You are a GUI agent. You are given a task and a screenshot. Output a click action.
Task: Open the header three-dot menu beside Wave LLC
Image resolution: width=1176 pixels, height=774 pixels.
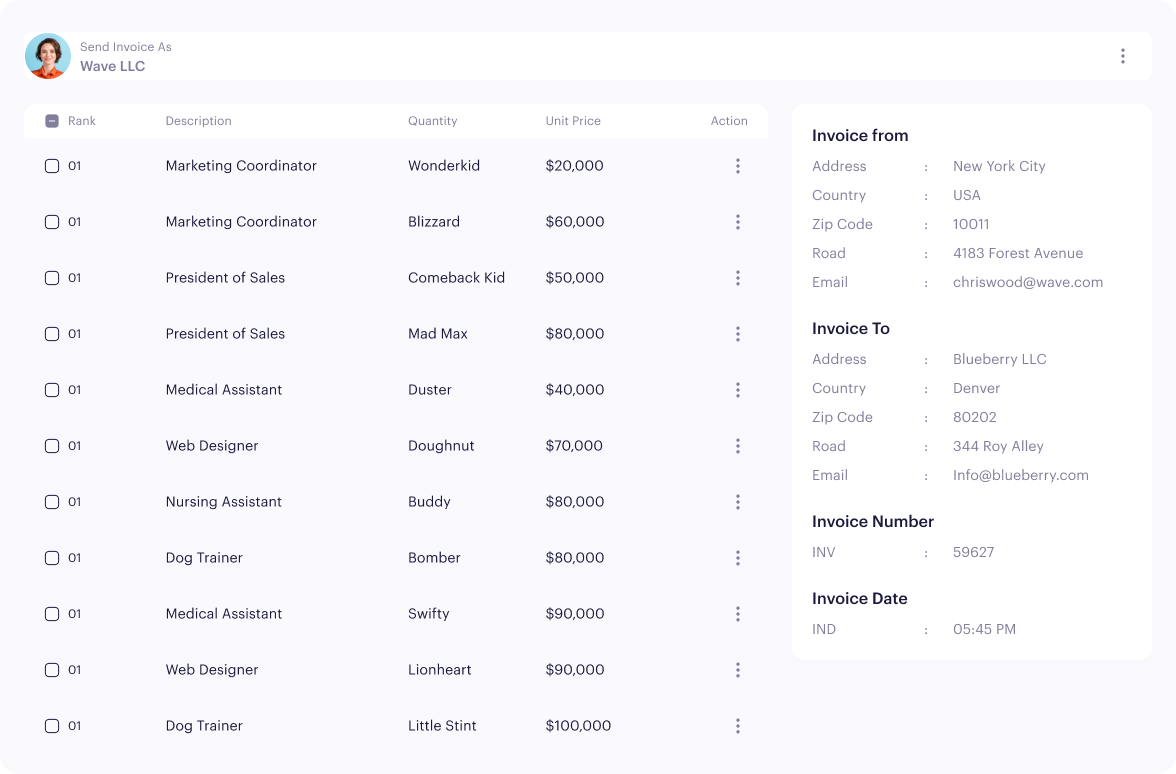click(x=1122, y=56)
